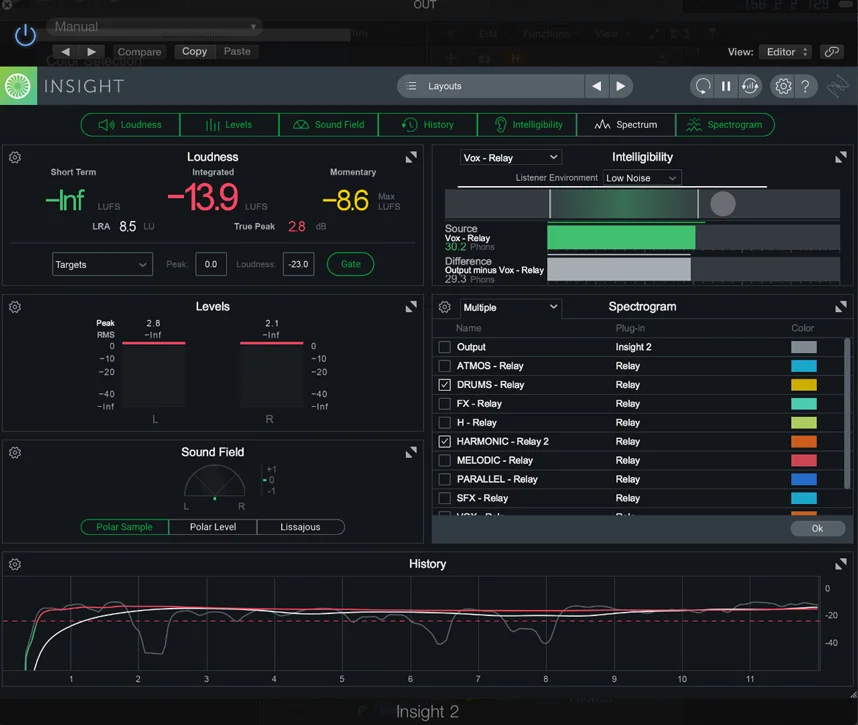The image size is (858, 725).
Task: Click the Paste button
Action: (x=237, y=51)
